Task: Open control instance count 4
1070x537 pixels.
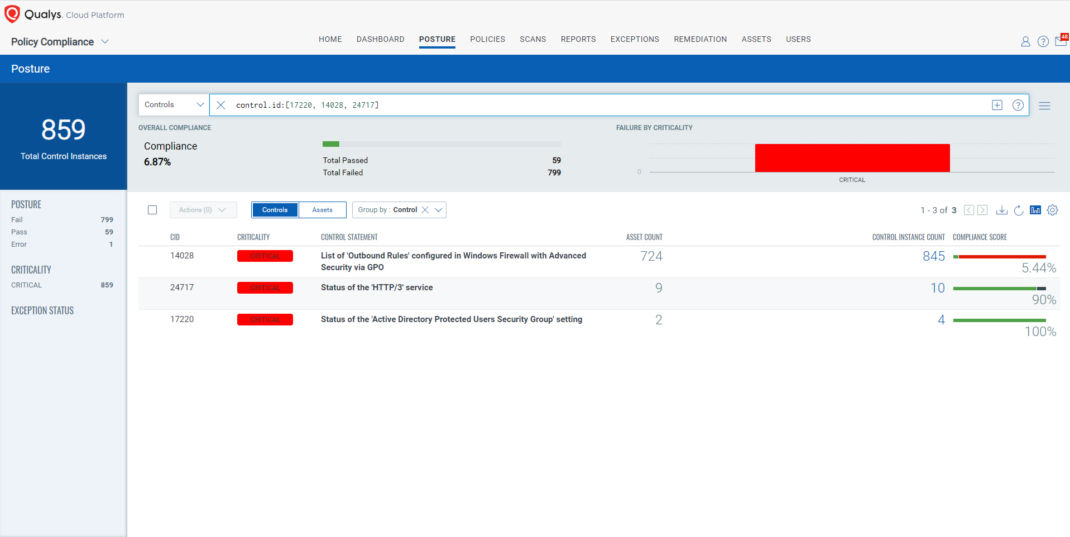Action: (x=941, y=320)
